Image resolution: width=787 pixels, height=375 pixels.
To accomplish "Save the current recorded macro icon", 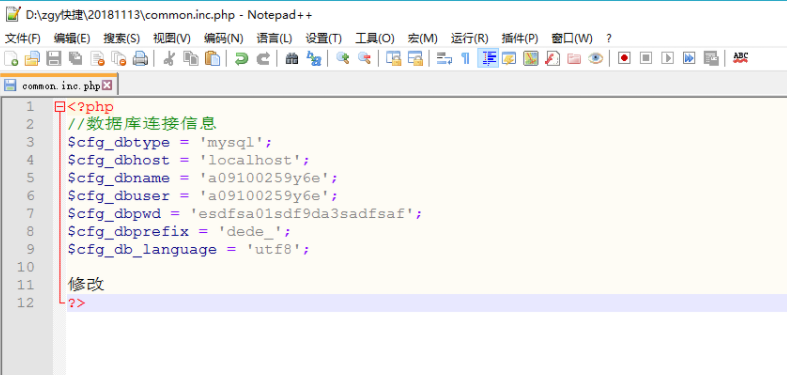I will tap(711, 58).
